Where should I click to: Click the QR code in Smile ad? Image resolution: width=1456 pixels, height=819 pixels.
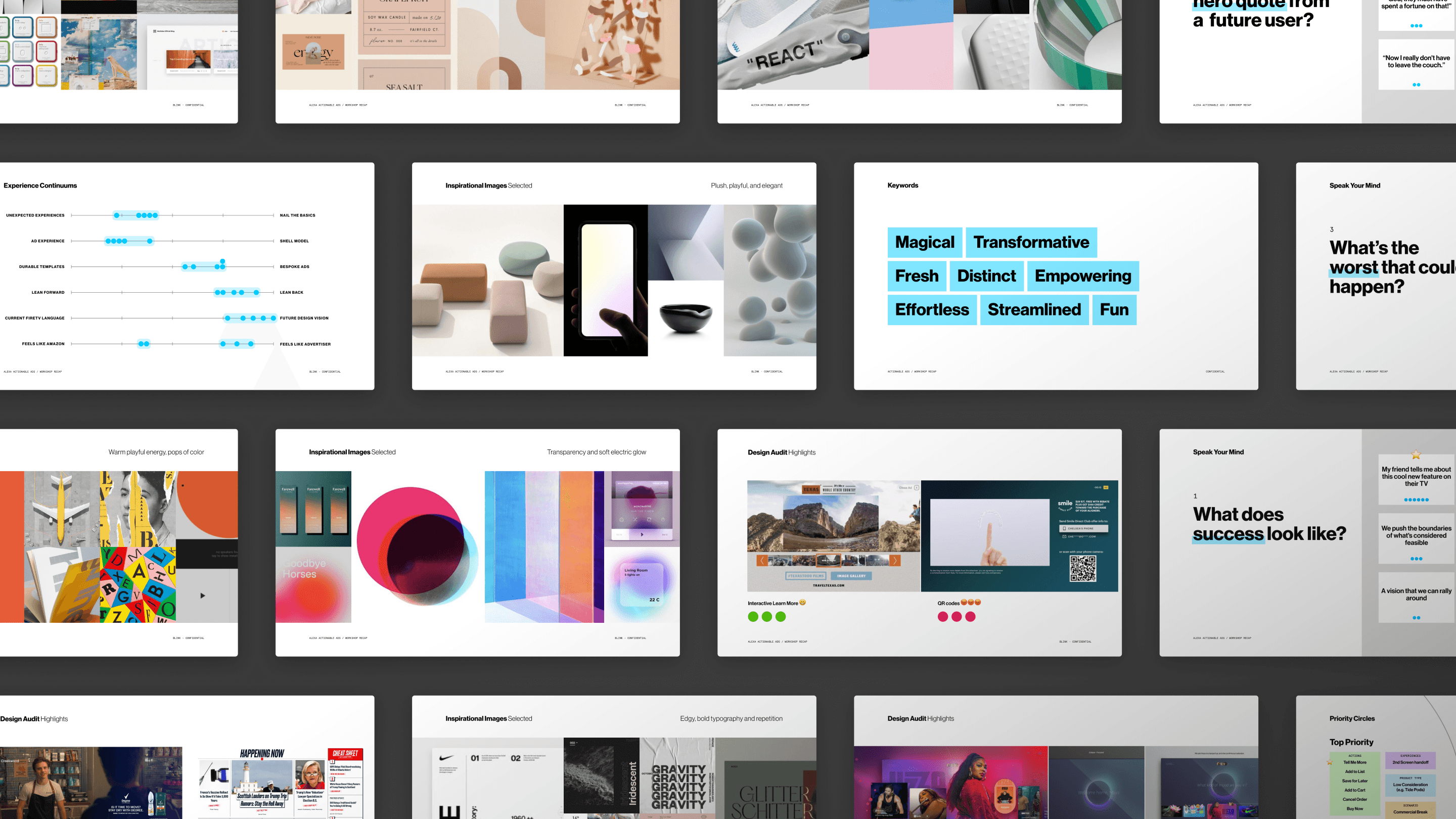click(1082, 569)
